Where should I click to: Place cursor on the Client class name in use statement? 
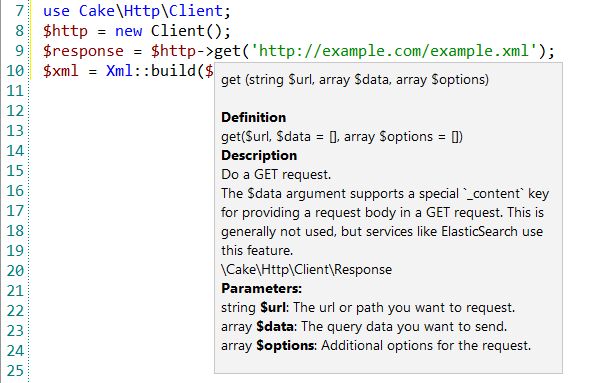(196, 11)
